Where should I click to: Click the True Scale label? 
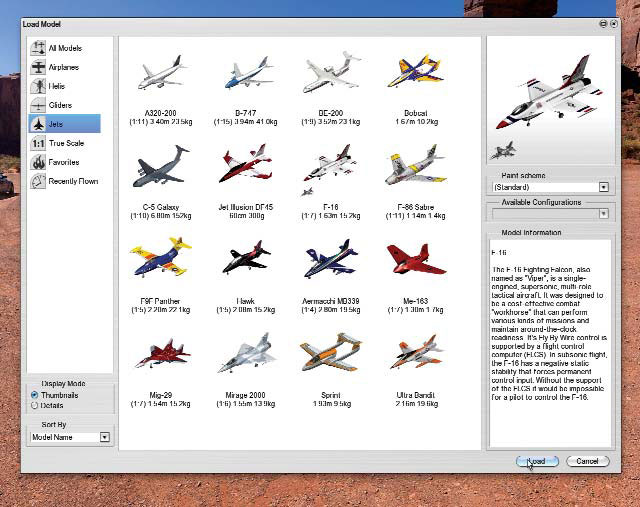pyautogui.click(x=67, y=143)
